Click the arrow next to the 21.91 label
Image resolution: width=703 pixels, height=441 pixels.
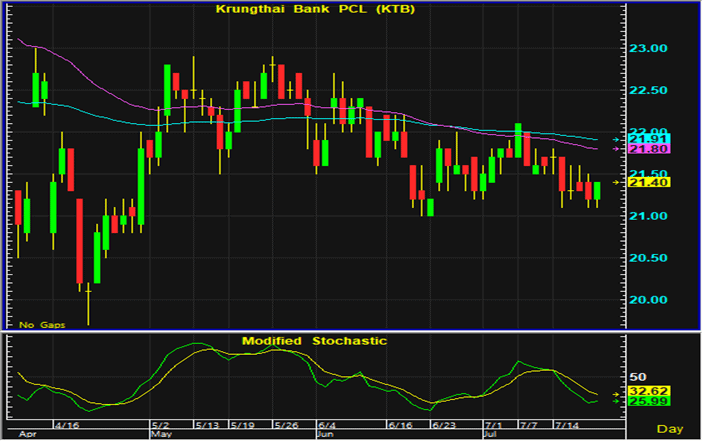point(618,139)
